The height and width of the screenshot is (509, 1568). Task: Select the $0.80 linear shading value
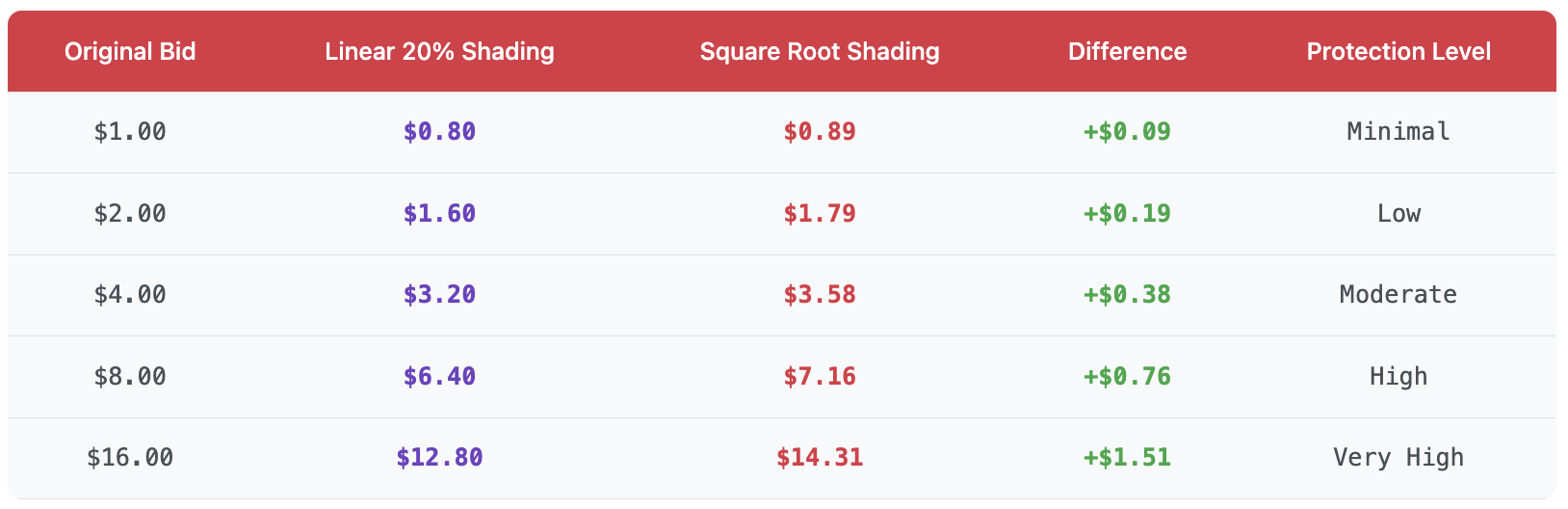439,131
